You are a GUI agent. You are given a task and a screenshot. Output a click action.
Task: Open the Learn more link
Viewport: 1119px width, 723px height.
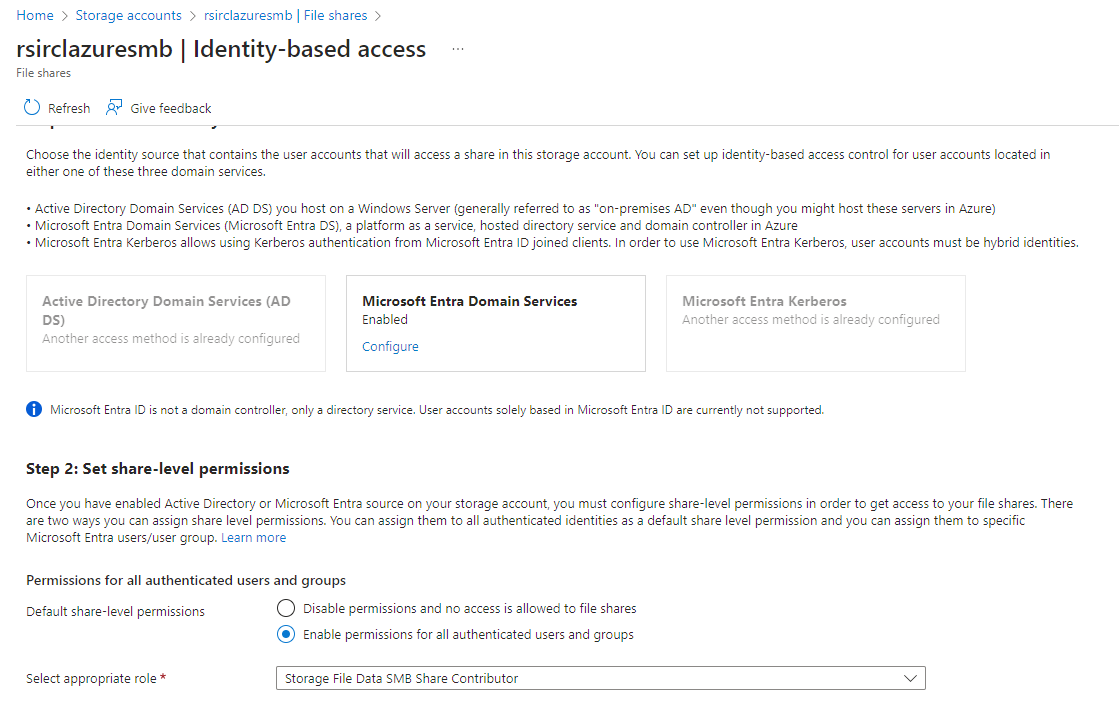pos(253,537)
